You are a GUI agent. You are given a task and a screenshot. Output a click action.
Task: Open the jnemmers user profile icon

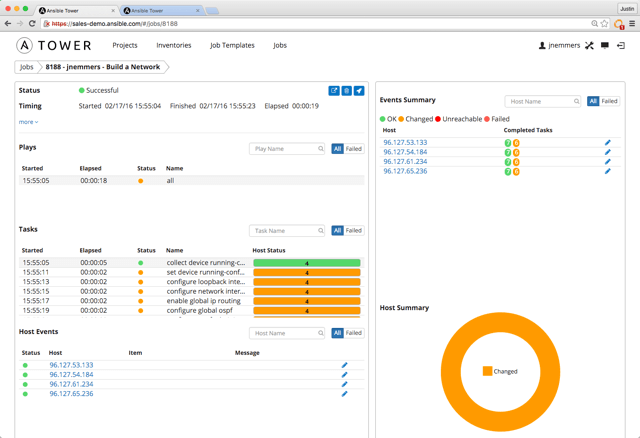pyautogui.click(x=542, y=45)
